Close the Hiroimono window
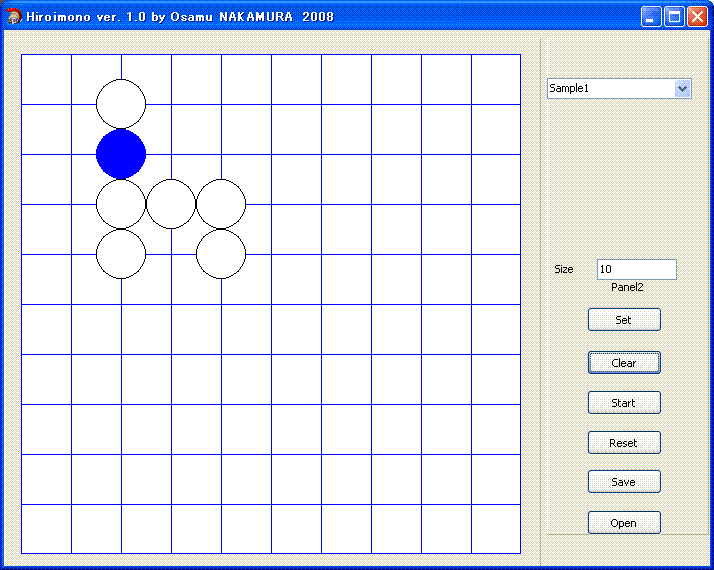Viewport: 714px width, 570px height. [698, 17]
